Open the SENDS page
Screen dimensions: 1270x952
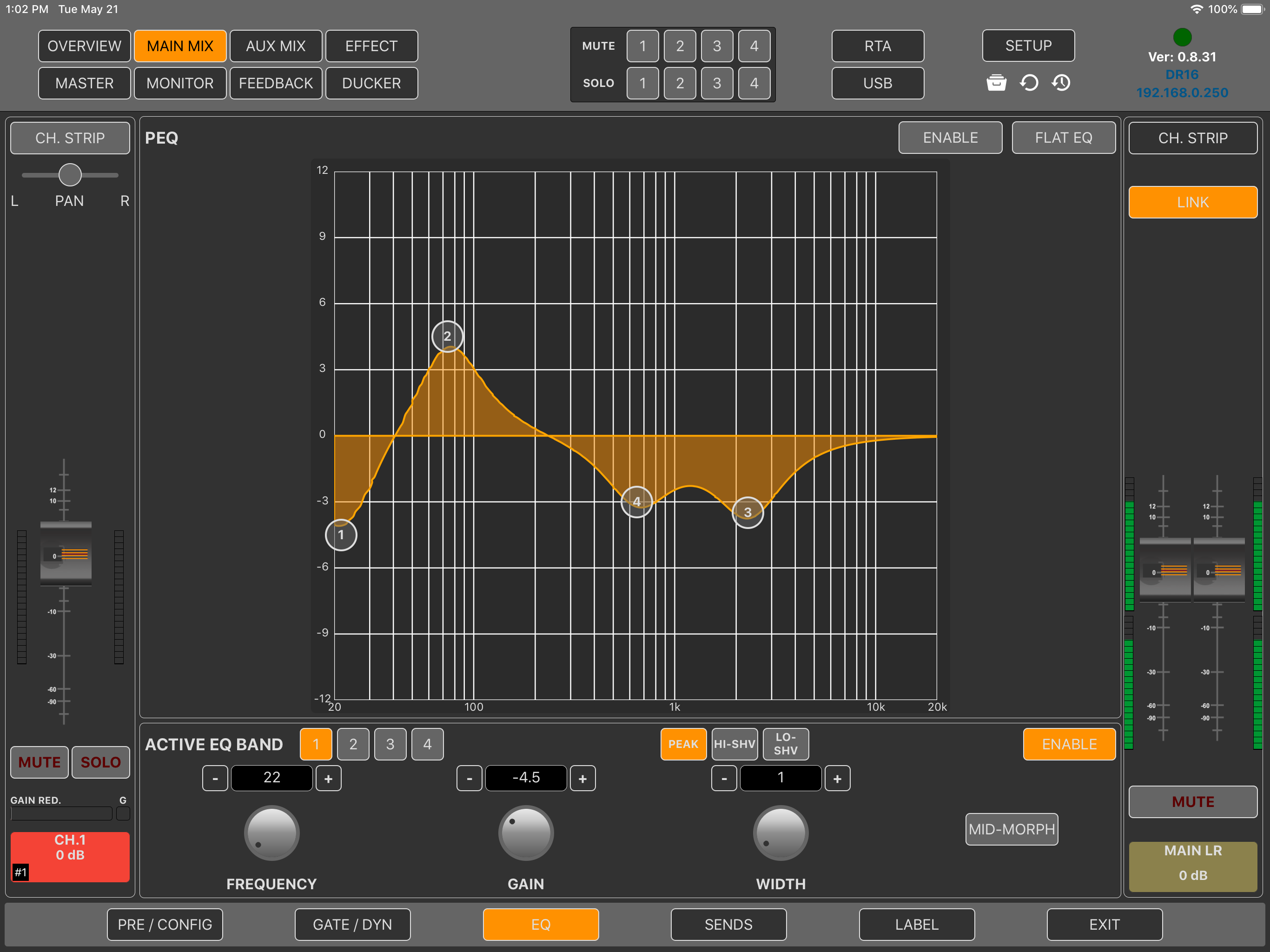[x=728, y=925]
